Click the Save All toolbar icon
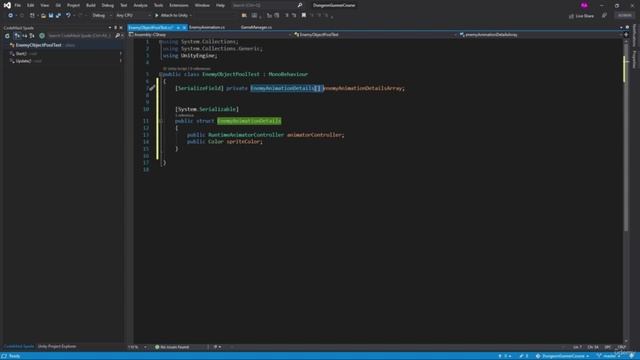The image size is (640, 360). 58,16
